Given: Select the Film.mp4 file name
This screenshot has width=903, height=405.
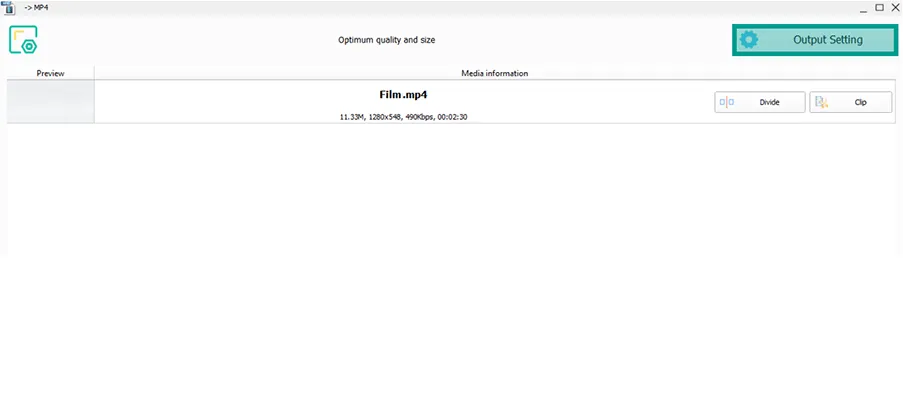Looking at the screenshot, I should (x=403, y=94).
